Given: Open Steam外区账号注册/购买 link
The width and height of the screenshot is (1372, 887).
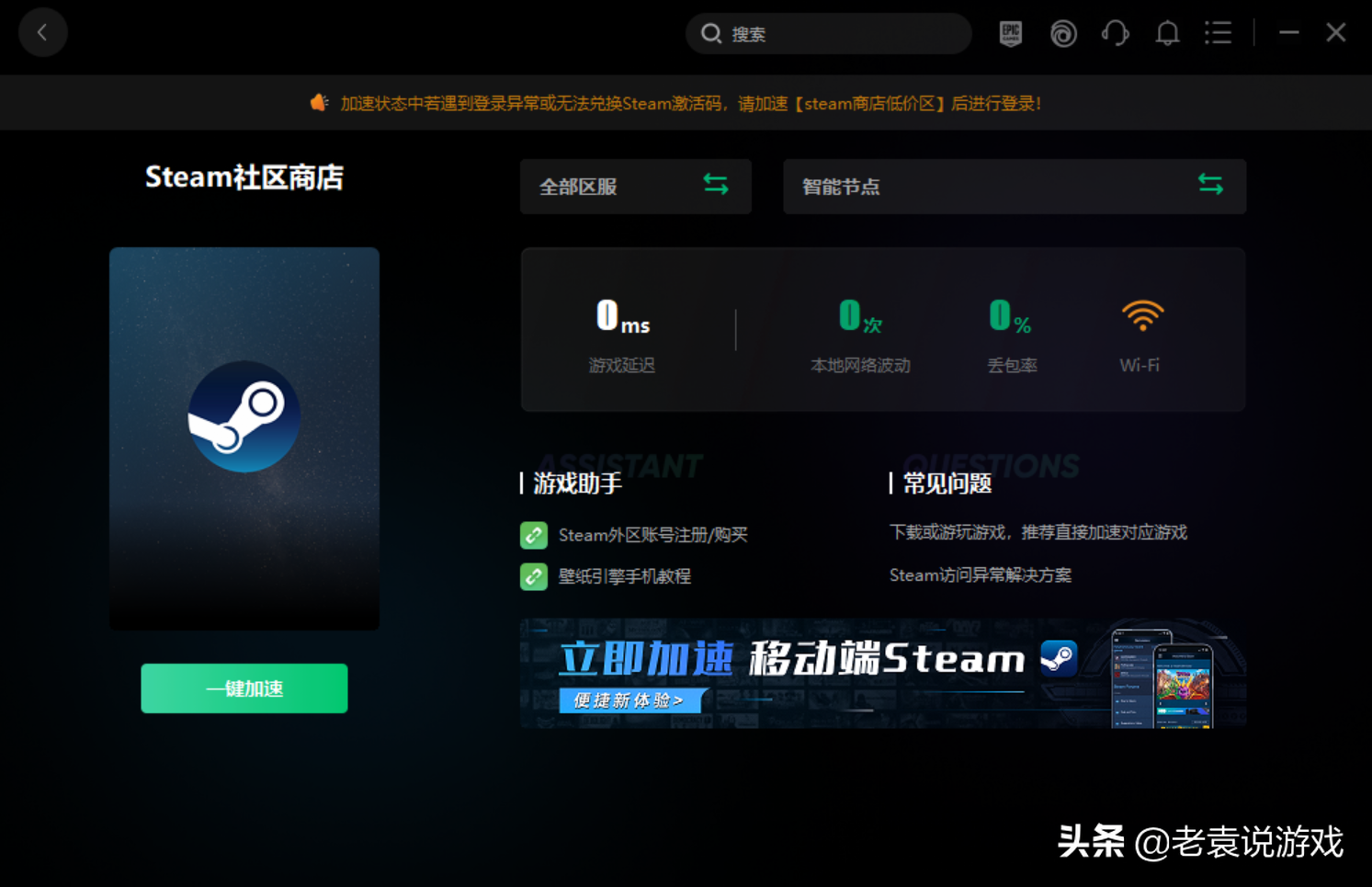Looking at the screenshot, I should click(653, 535).
